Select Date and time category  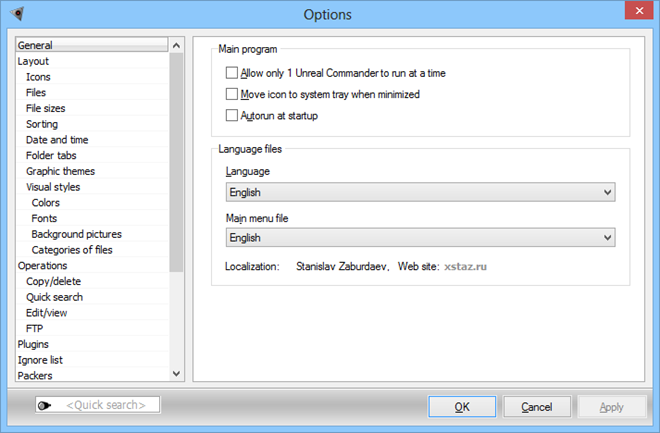(x=92, y=140)
